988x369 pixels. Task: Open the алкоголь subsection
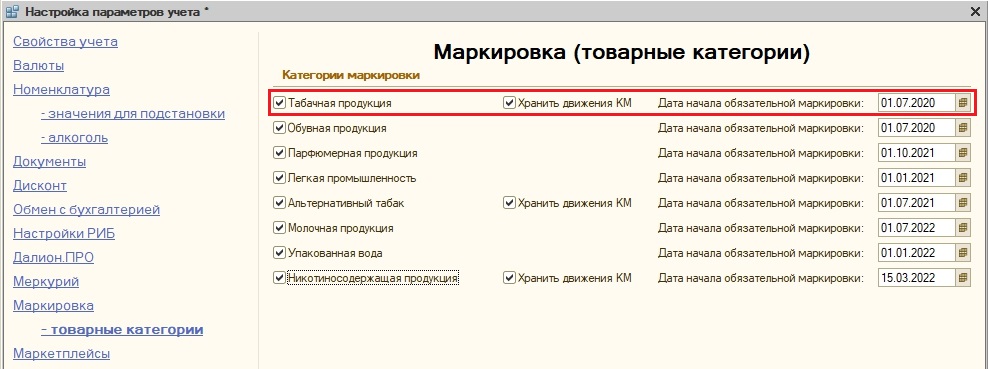click(x=74, y=137)
